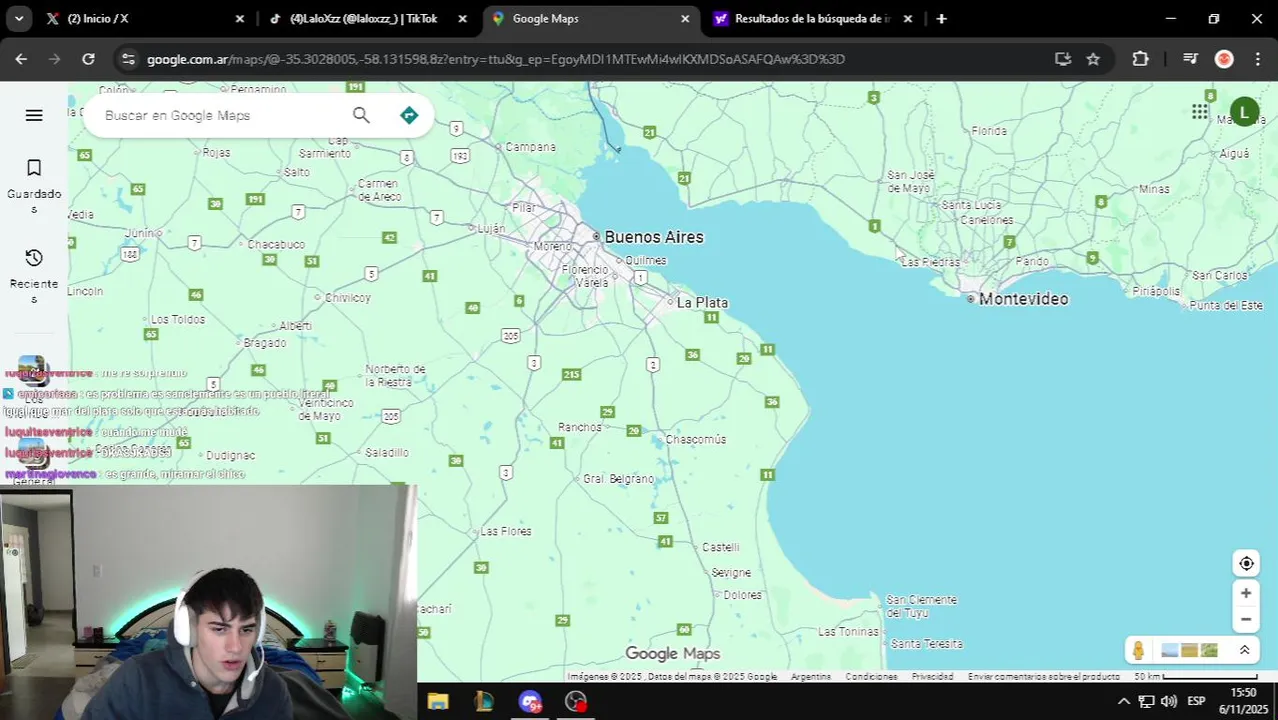Image resolution: width=1278 pixels, height=720 pixels.
Task: Show your location on the map
Action: pos(1246,563)
